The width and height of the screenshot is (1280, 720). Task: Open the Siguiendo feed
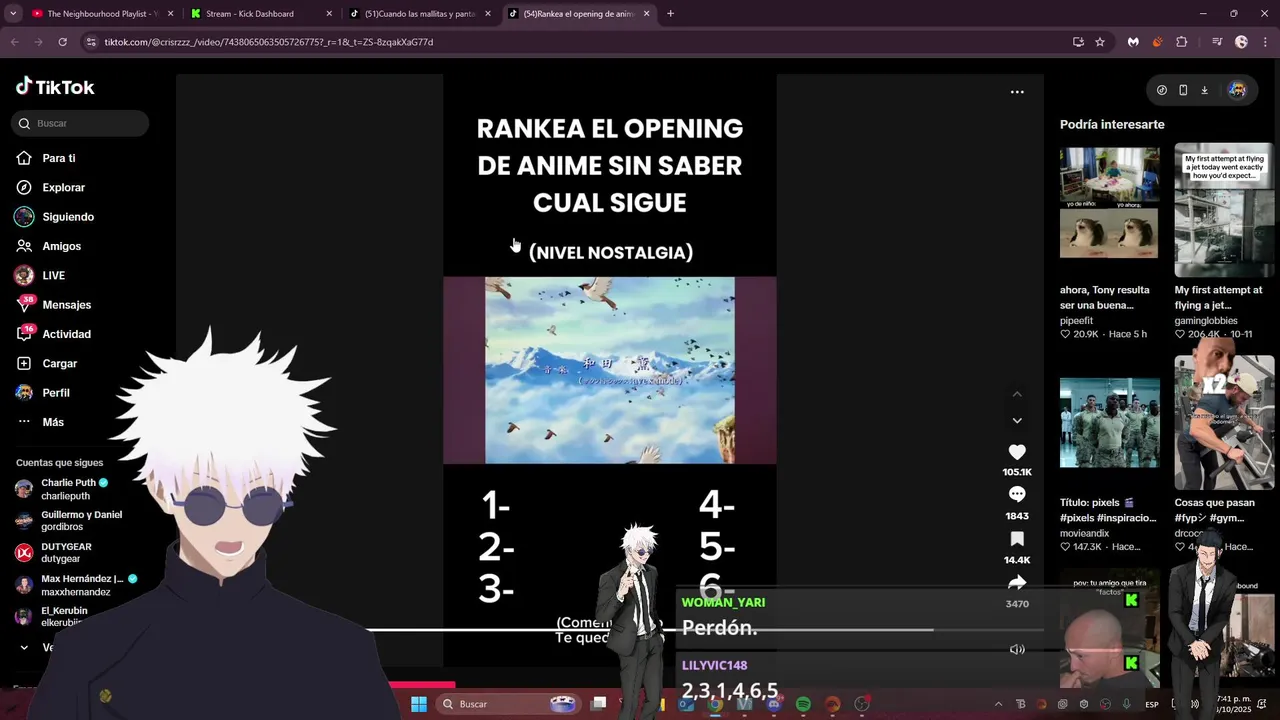coord(68,217)
